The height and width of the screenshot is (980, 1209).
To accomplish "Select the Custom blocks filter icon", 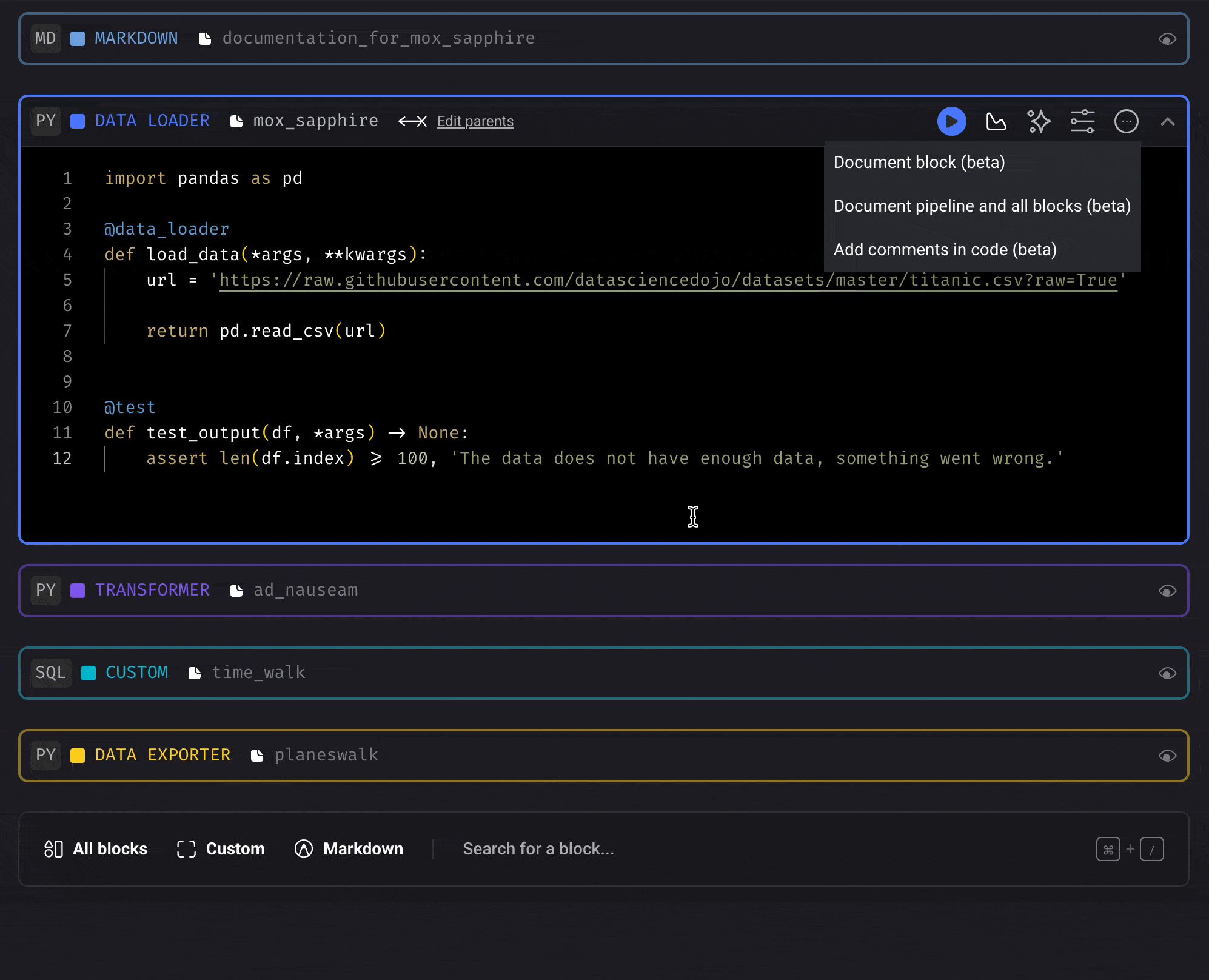I will tap(186, 849).
